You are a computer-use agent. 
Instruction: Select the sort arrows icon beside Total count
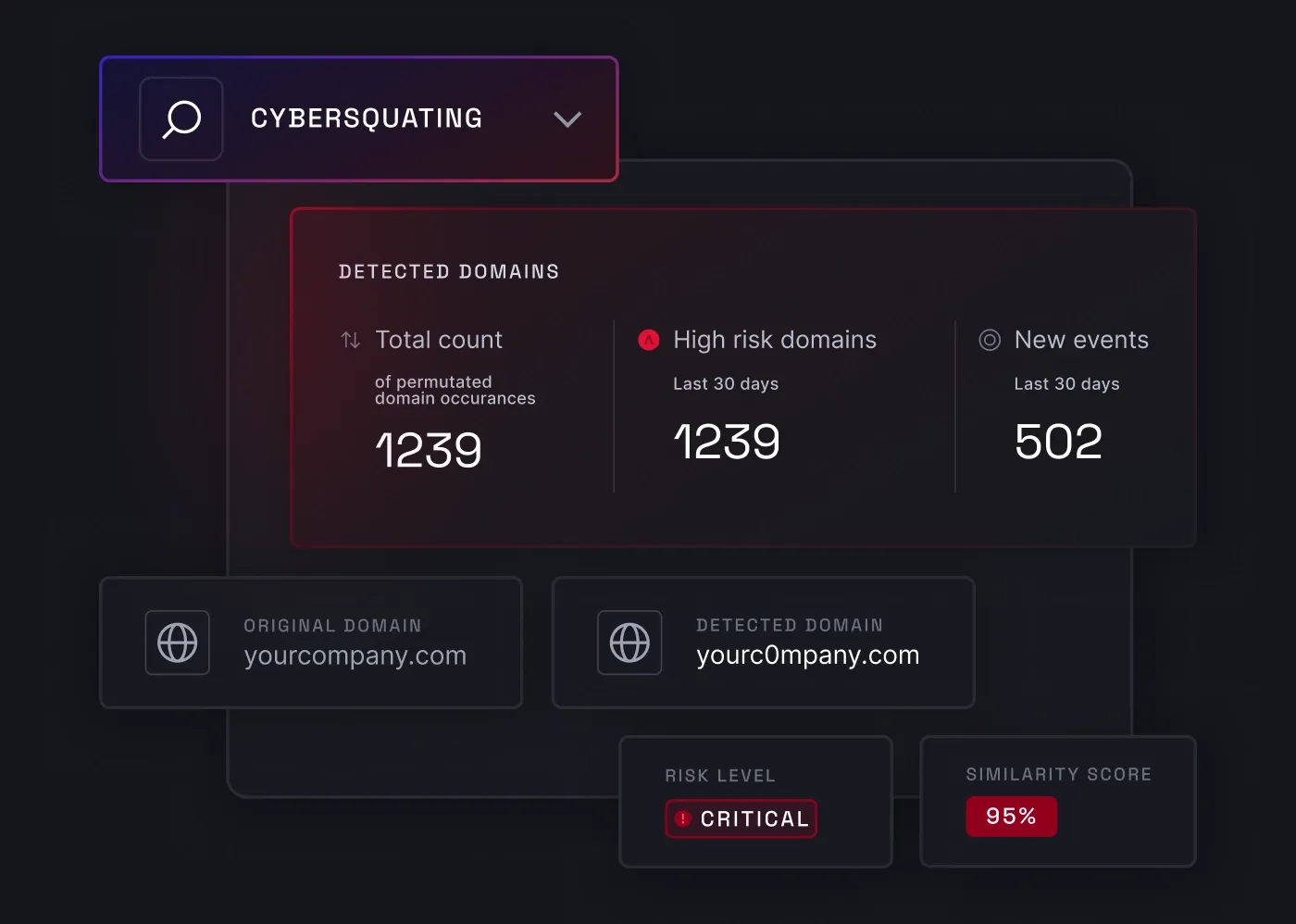click(x=349, y=340)
